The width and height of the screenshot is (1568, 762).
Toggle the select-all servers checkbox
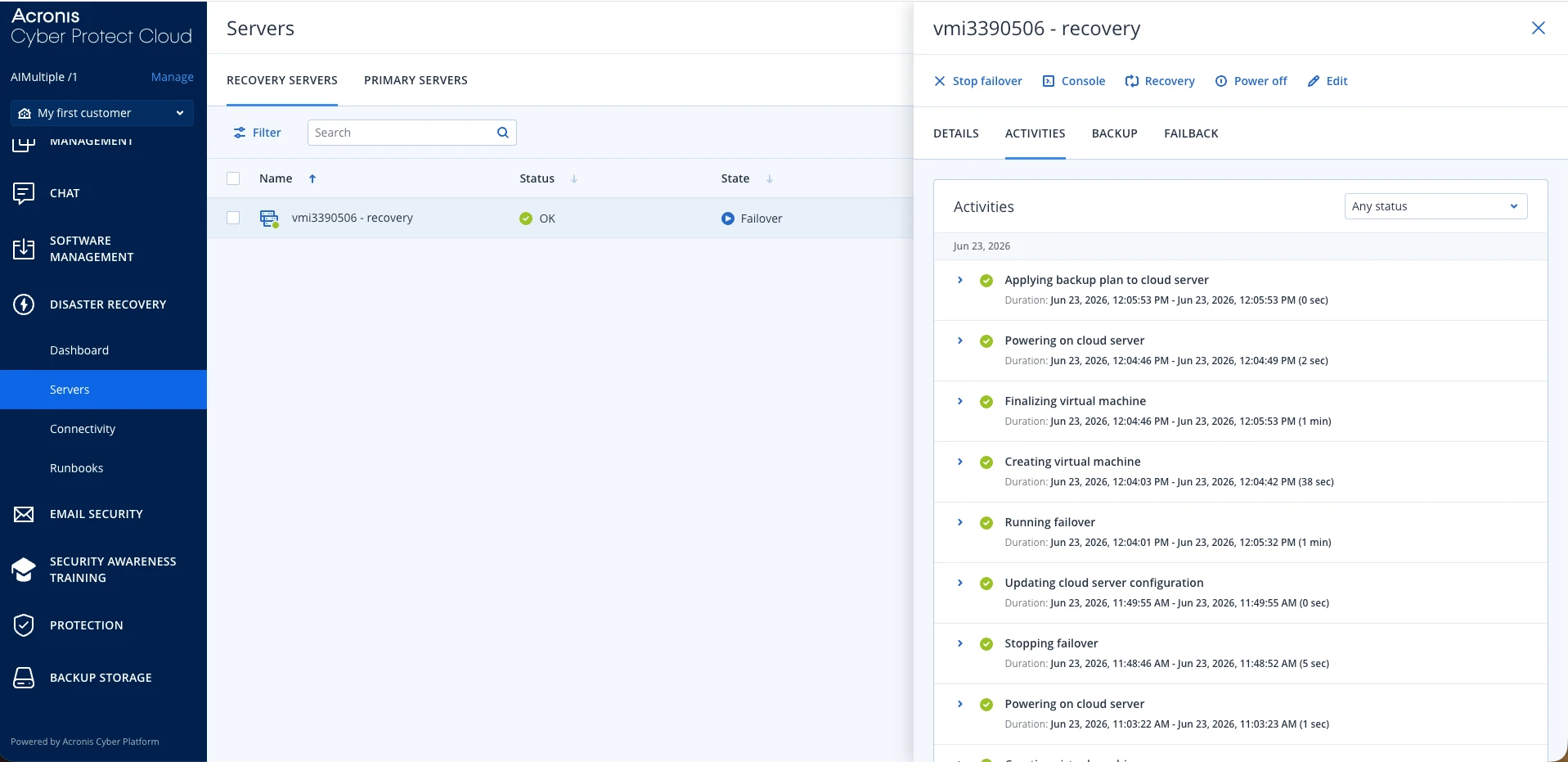[233, 178]
